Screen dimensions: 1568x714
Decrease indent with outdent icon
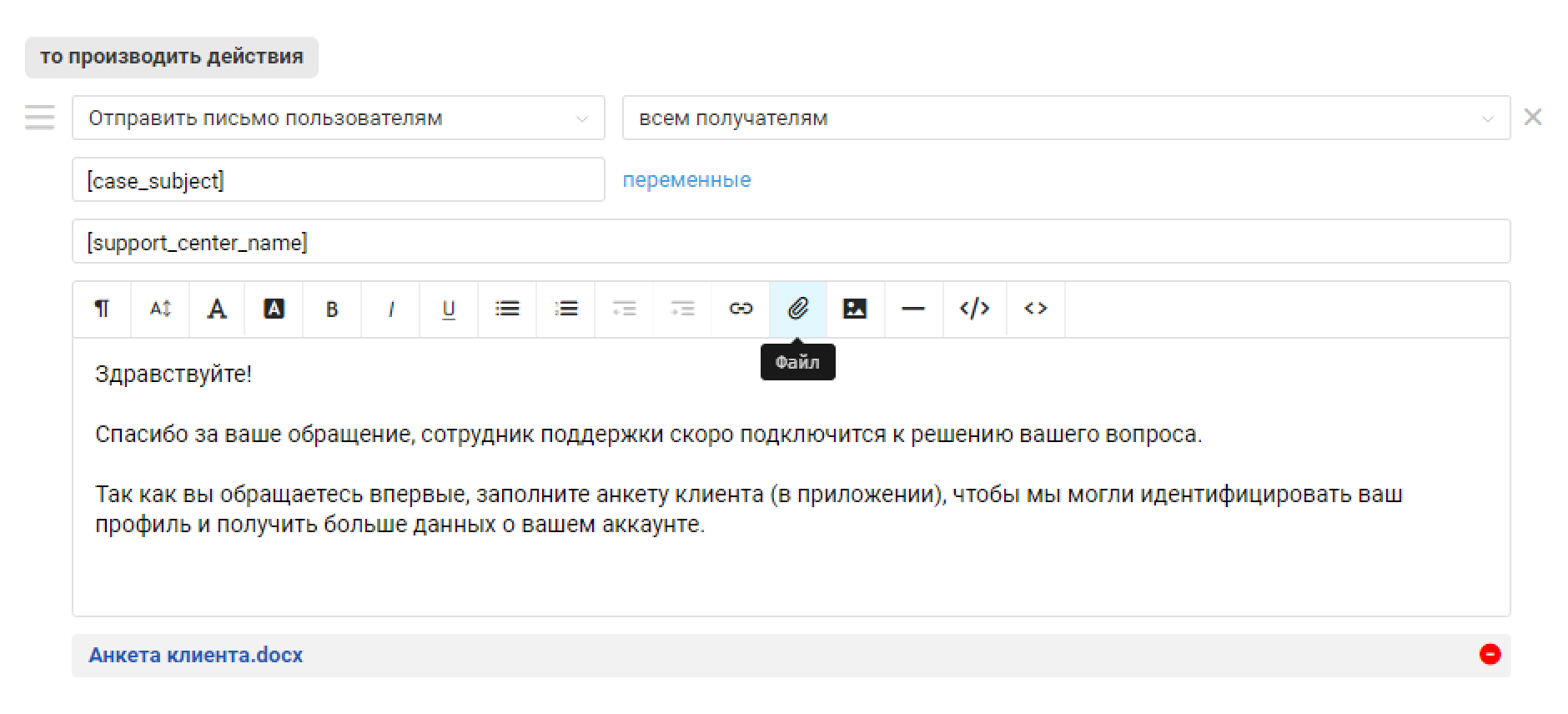(x=624, y=309)
